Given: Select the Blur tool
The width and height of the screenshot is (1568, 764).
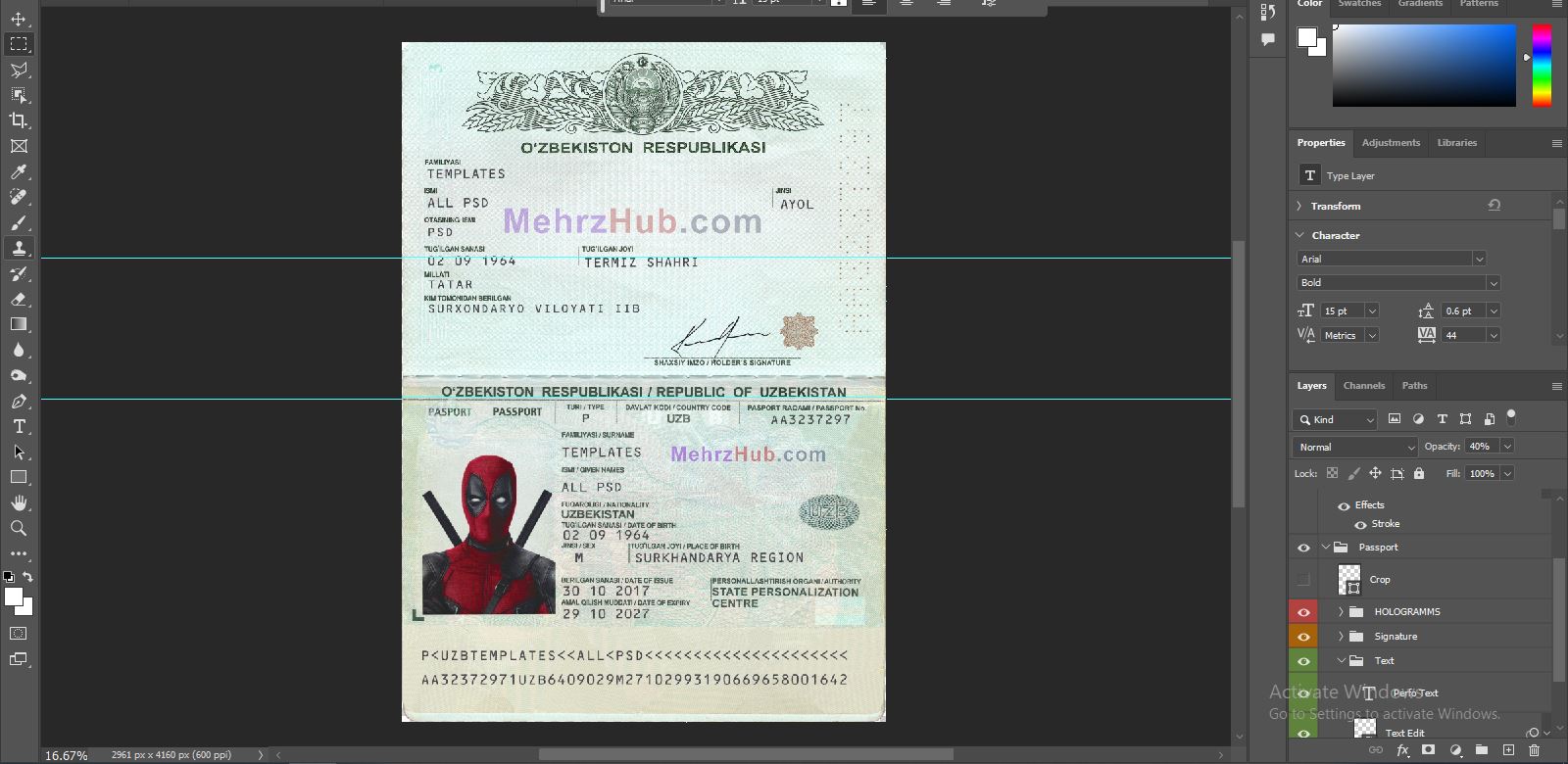Looking at the screenshot, I should (x=19, y=350).
